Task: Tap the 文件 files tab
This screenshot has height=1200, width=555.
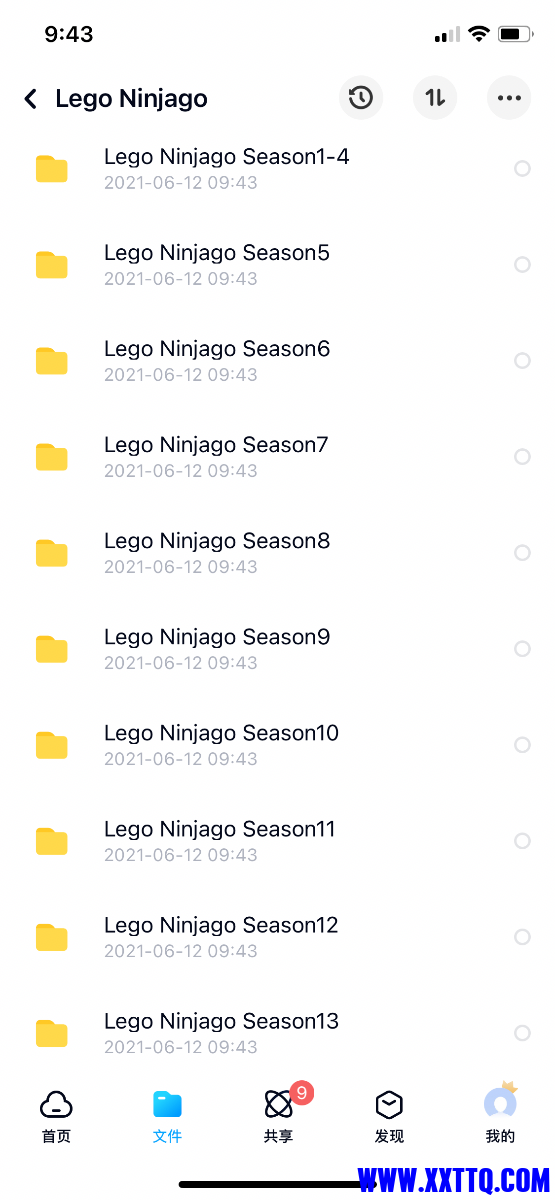Action: coord(167,1116)
